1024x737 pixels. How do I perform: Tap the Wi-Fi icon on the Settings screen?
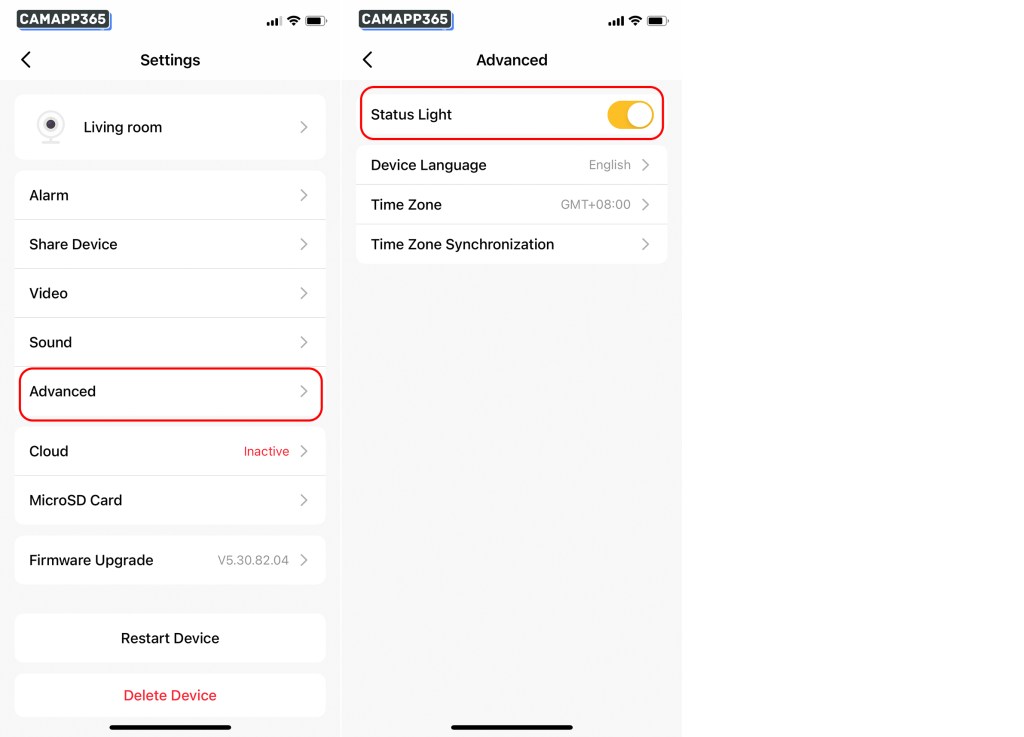click(x=294, y=21)
